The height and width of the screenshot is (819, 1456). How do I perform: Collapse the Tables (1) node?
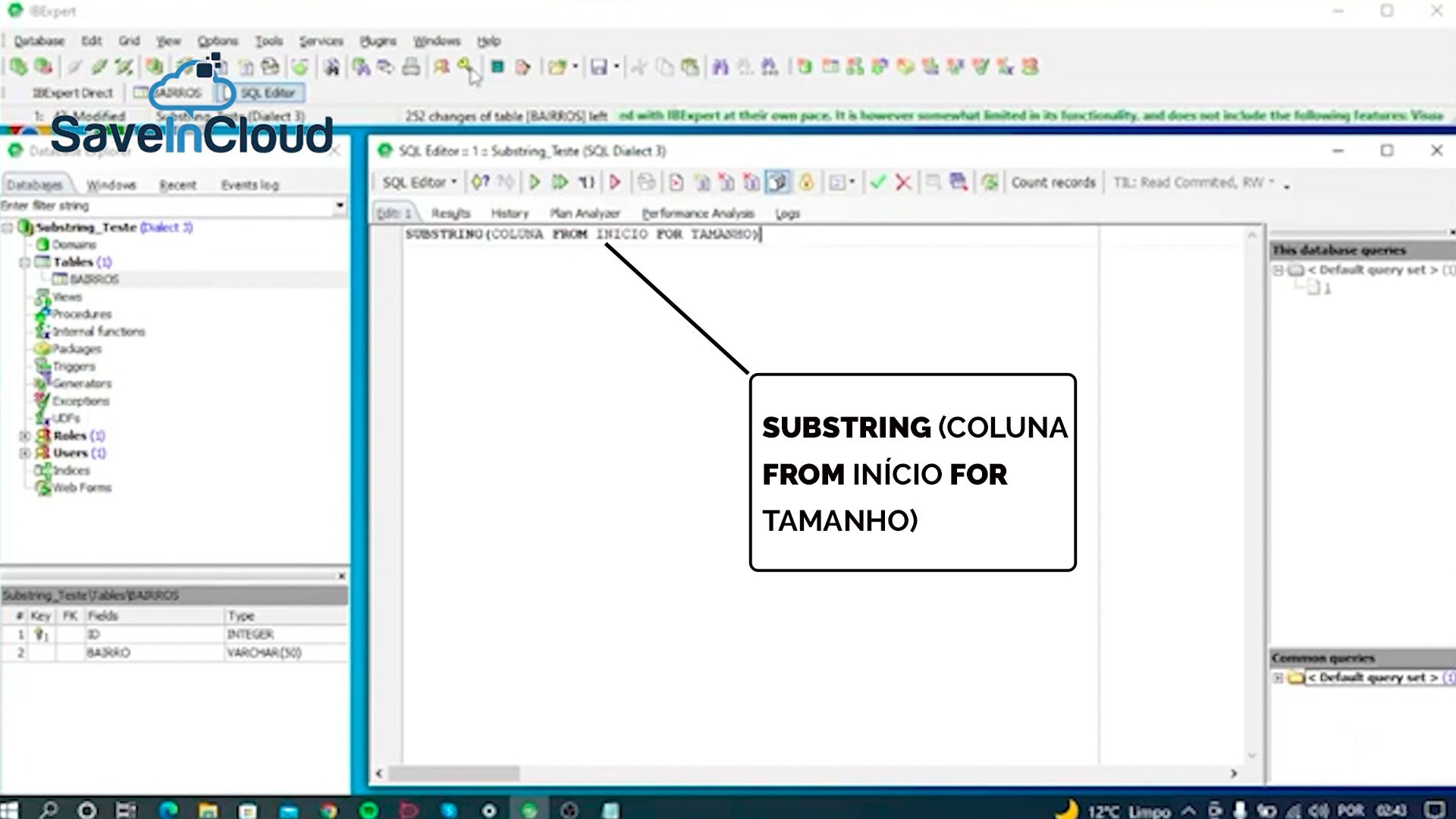point(24,262)
